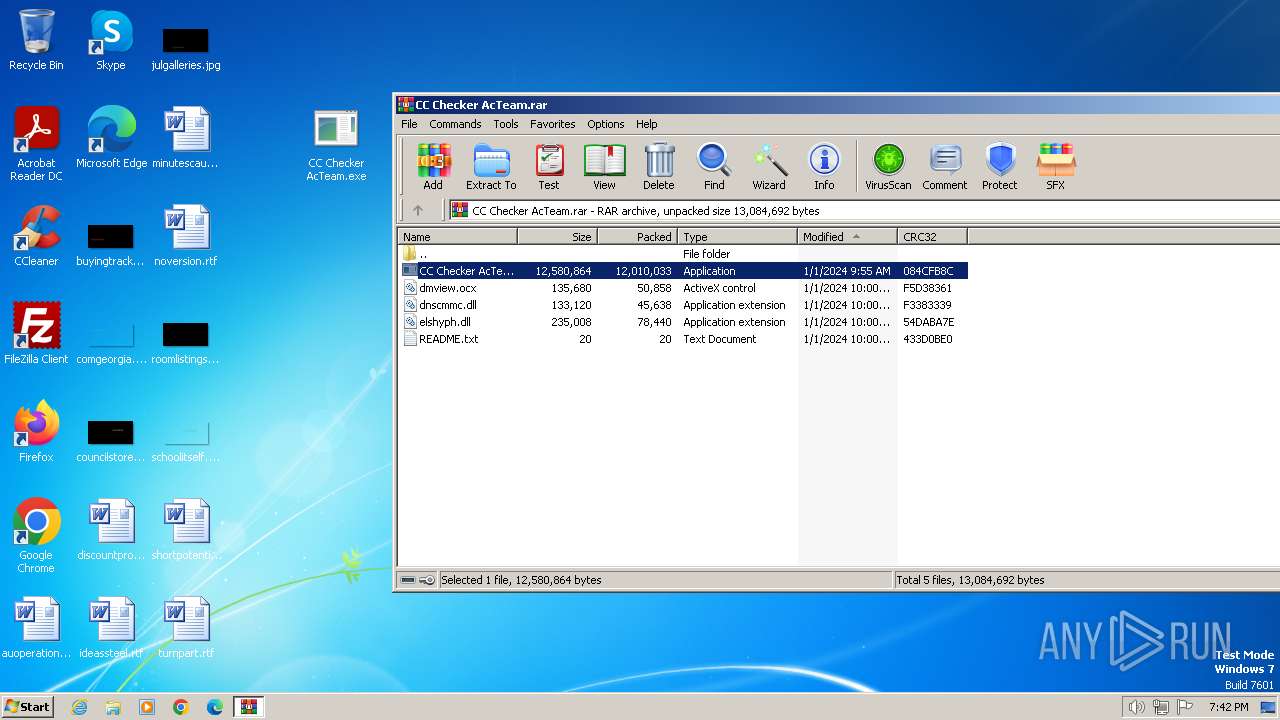This screenshot has width=1280, height=720.
Task: Select the CC Checker AcTe... application row
Action: [x=683, y=271]
